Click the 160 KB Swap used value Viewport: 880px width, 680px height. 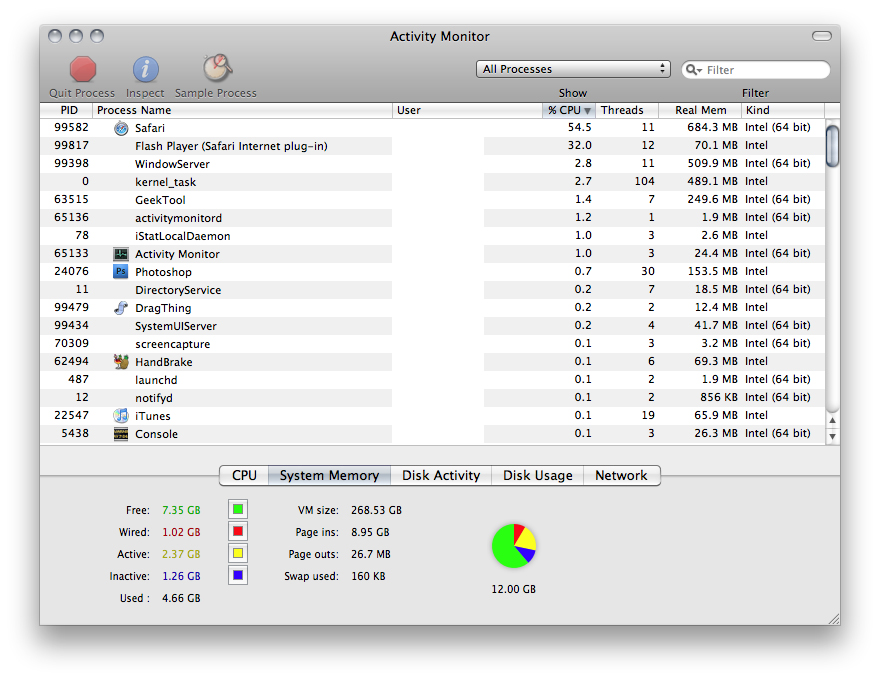click(x=368, y=576)
